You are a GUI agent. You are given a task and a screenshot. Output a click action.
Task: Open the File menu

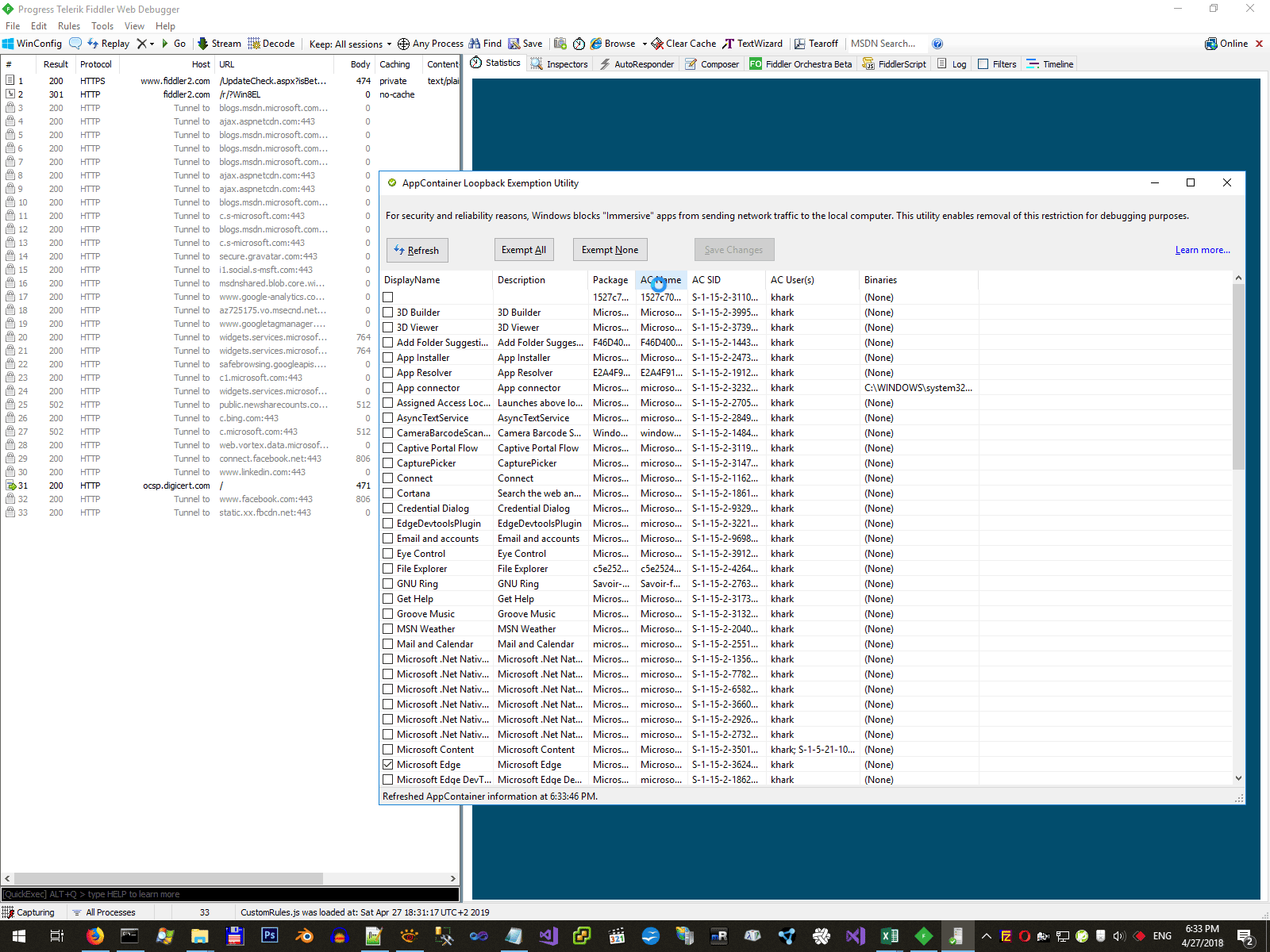pos(13,26)
